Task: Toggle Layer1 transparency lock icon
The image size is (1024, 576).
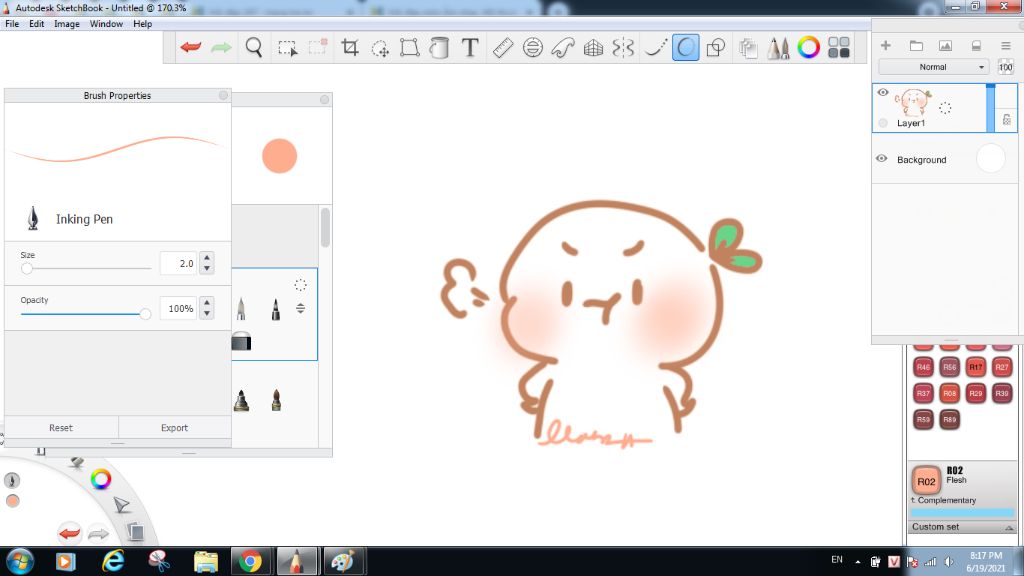Action: (1006, 120)
